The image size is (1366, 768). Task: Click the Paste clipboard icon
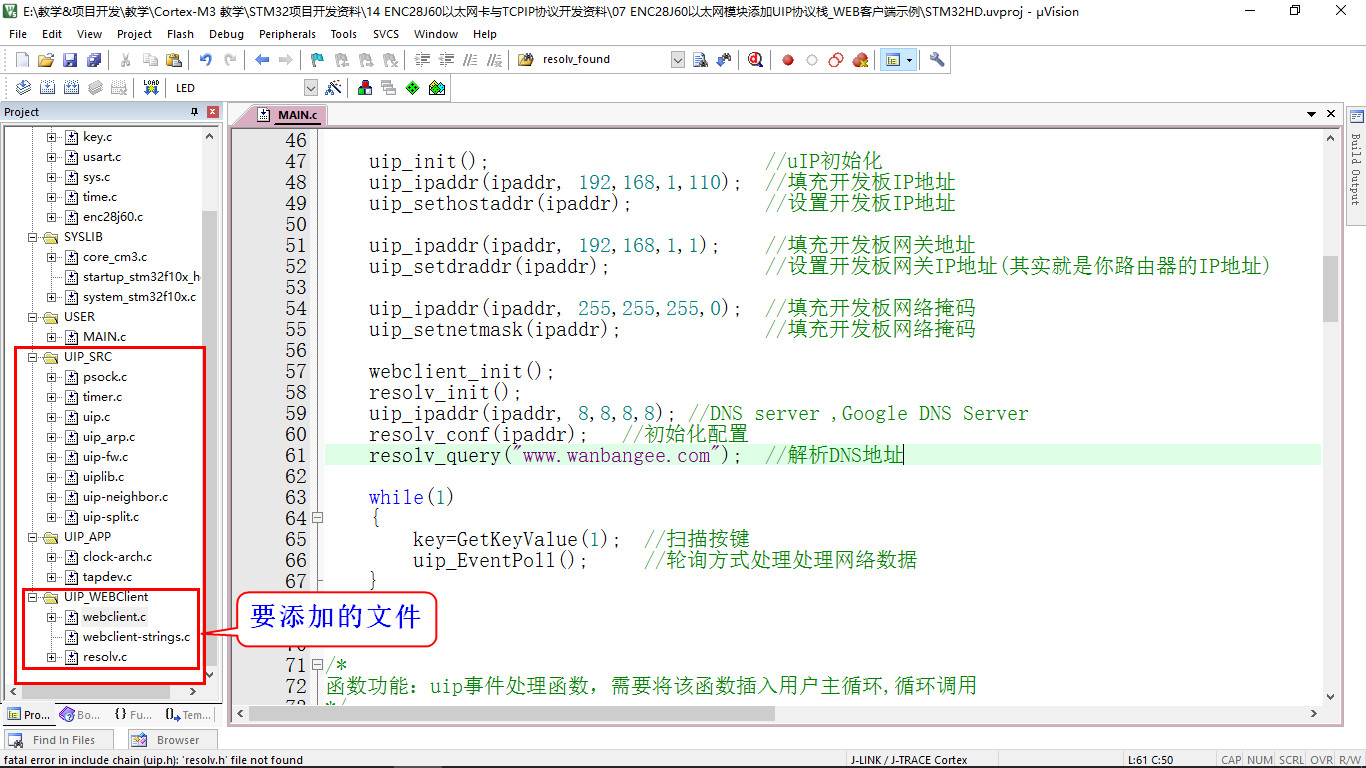174,60
